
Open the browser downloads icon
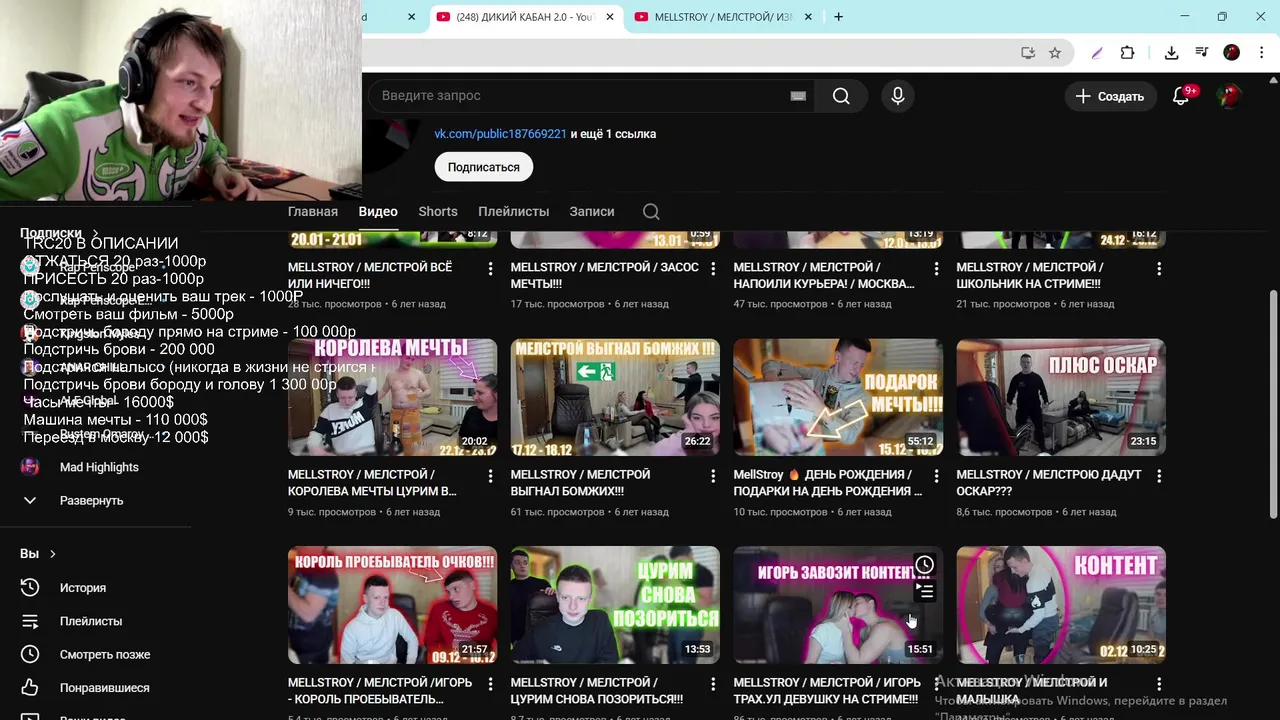(x=1171, y=53)
